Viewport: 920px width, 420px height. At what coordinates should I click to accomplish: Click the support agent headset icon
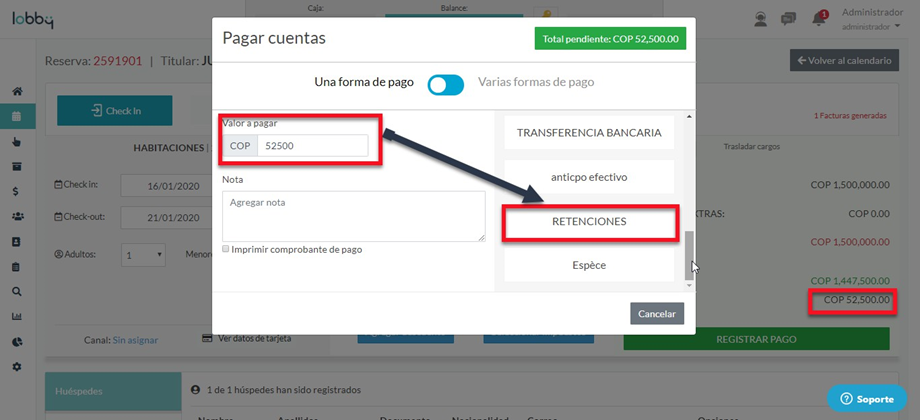click(761, 19)
